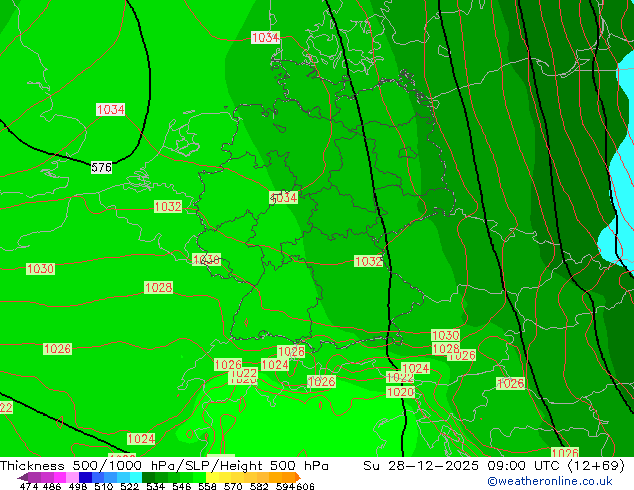
Task: Click the forecast offset '(12+69)'
Action: (596, 465)
